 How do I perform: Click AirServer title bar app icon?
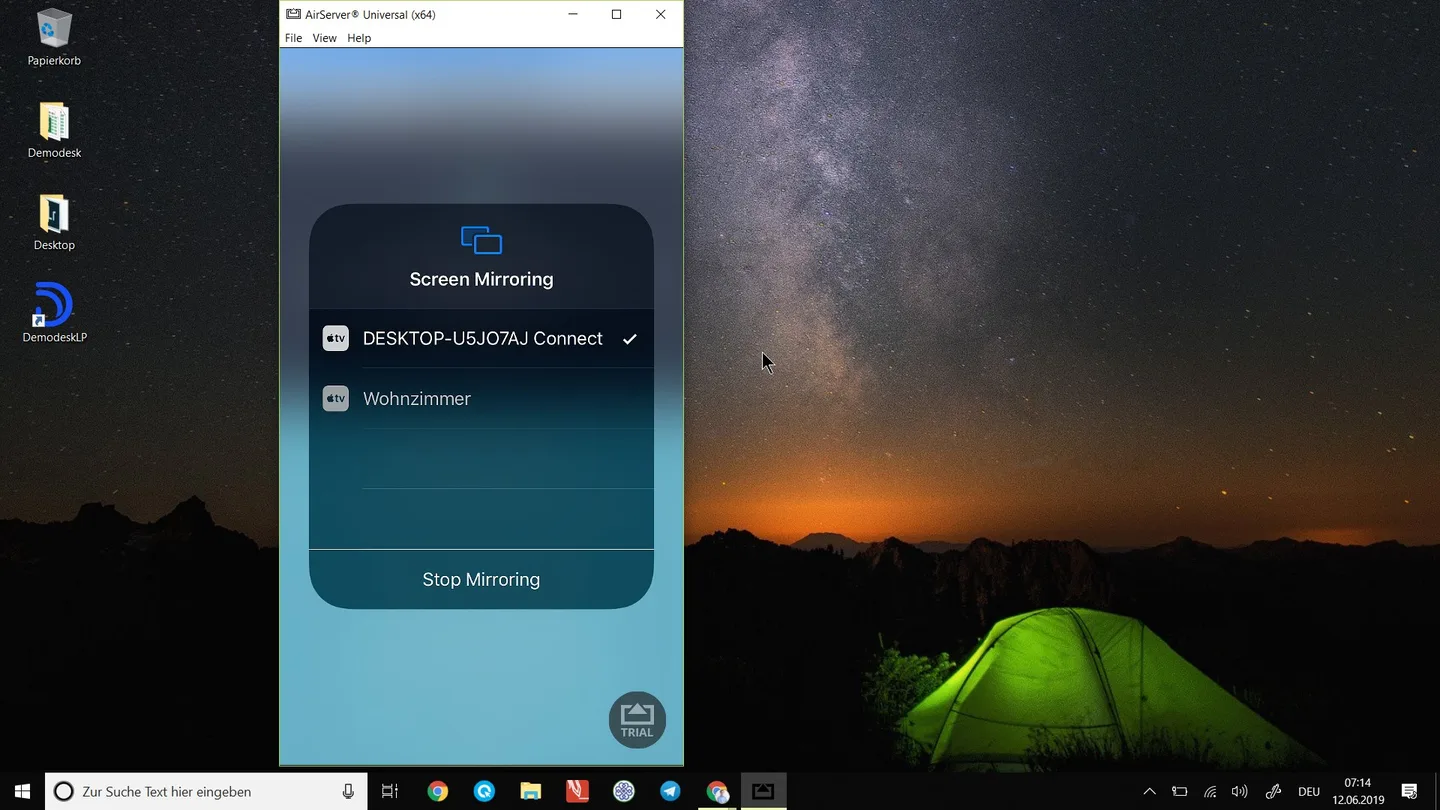[293, 14]
